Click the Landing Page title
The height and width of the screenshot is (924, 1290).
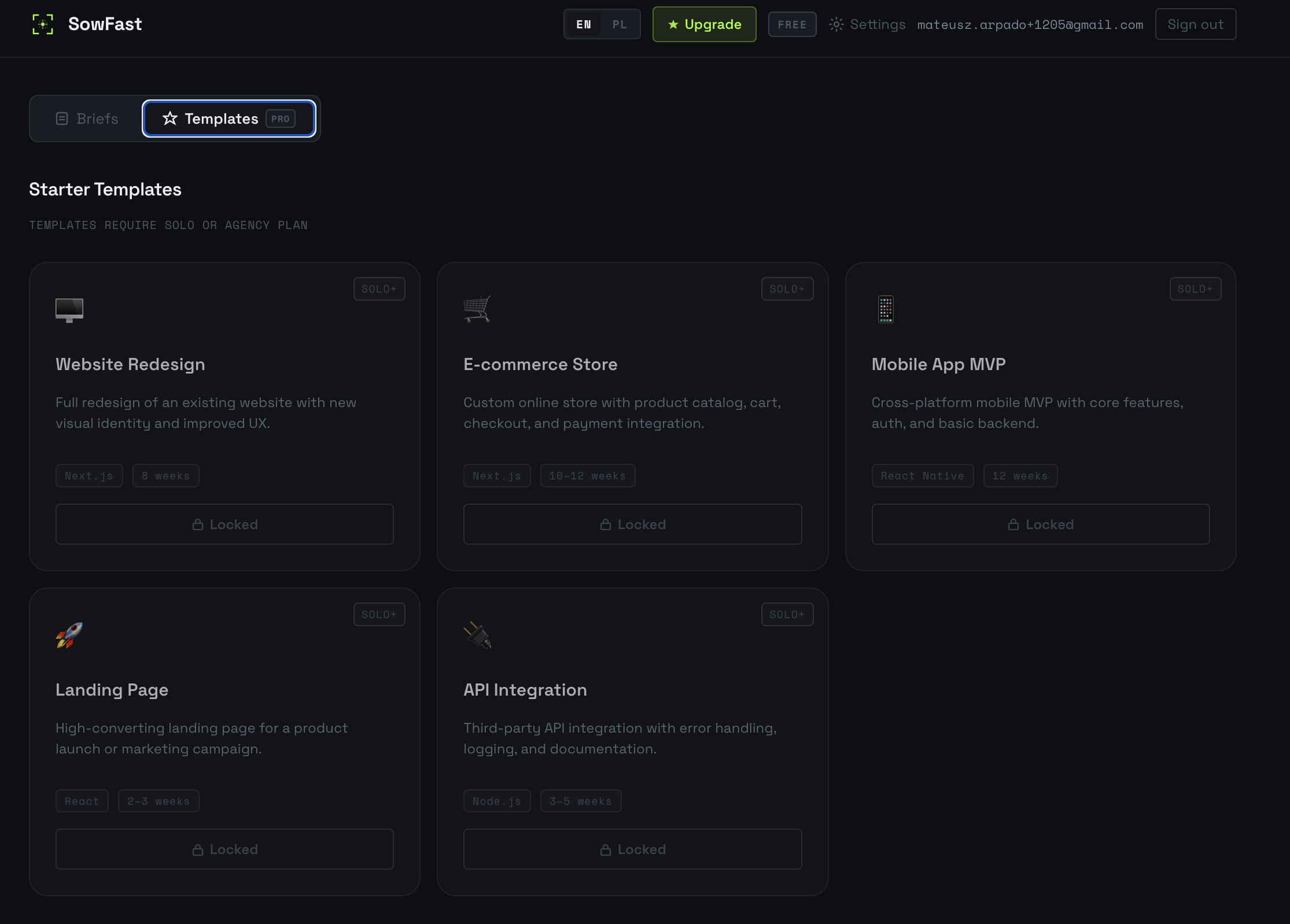[x=112, y=690]
